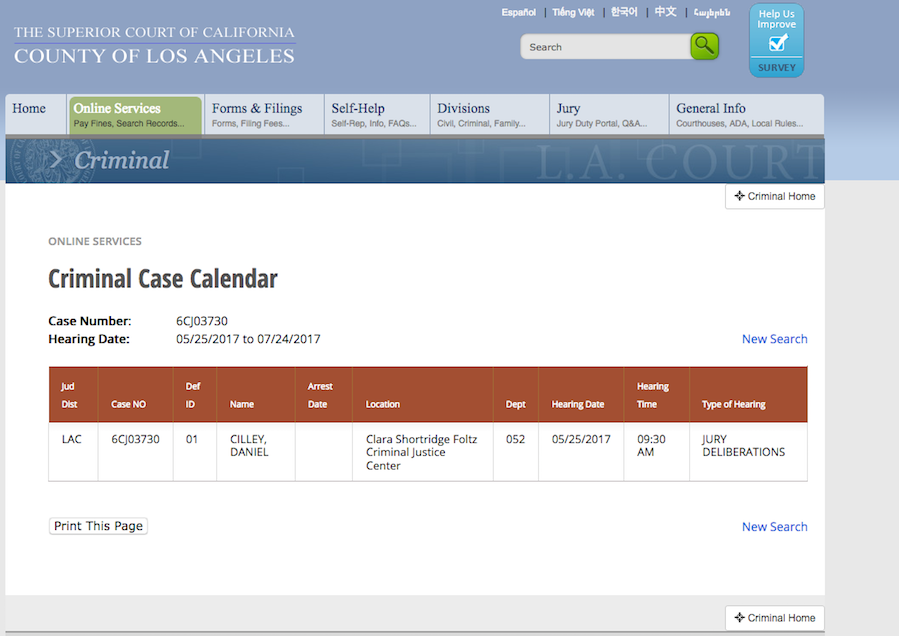
Task: Click case number value 6CJ03730 above the table
Action: [202, 321]
